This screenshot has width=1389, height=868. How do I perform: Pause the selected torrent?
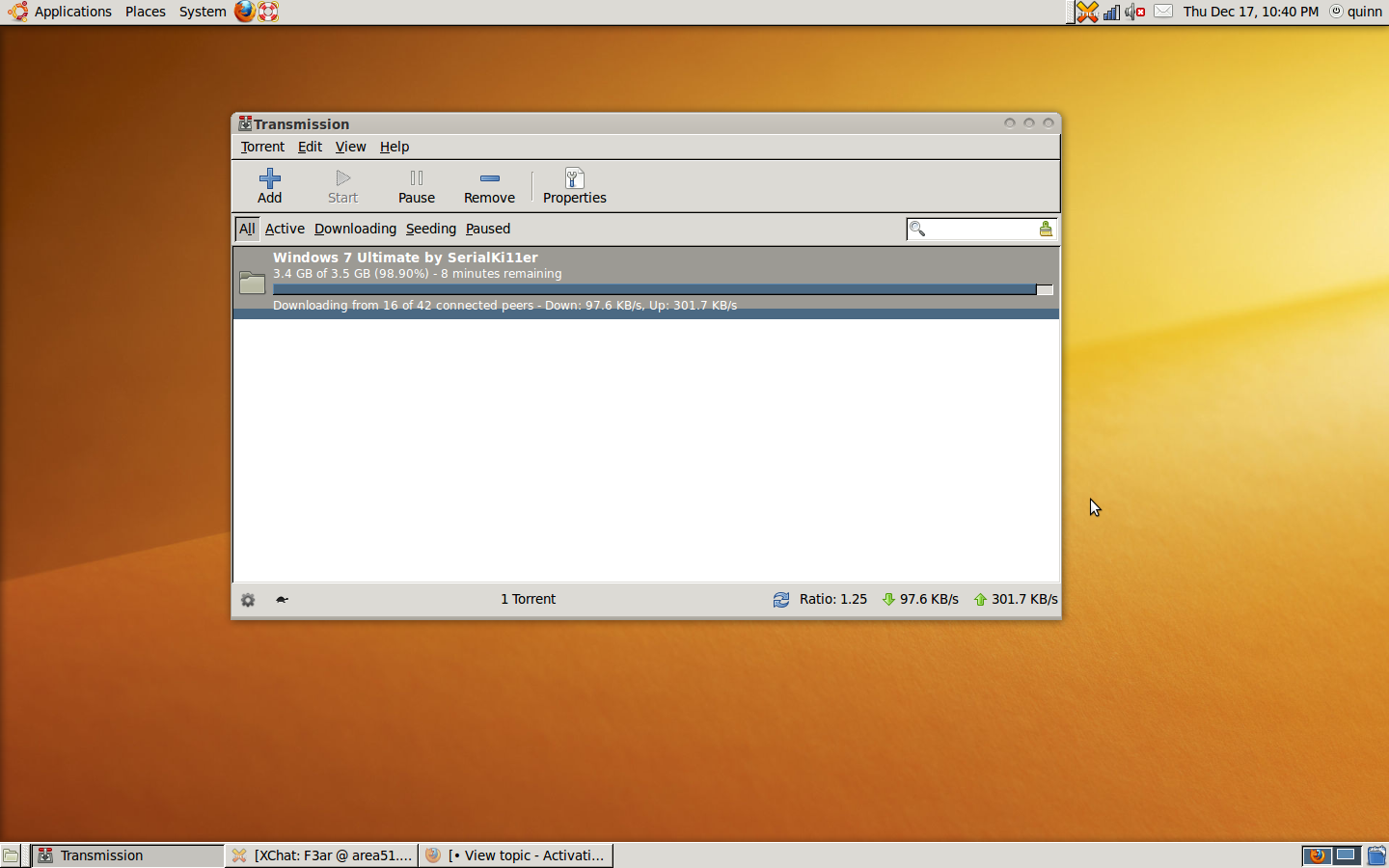point(417,186)
